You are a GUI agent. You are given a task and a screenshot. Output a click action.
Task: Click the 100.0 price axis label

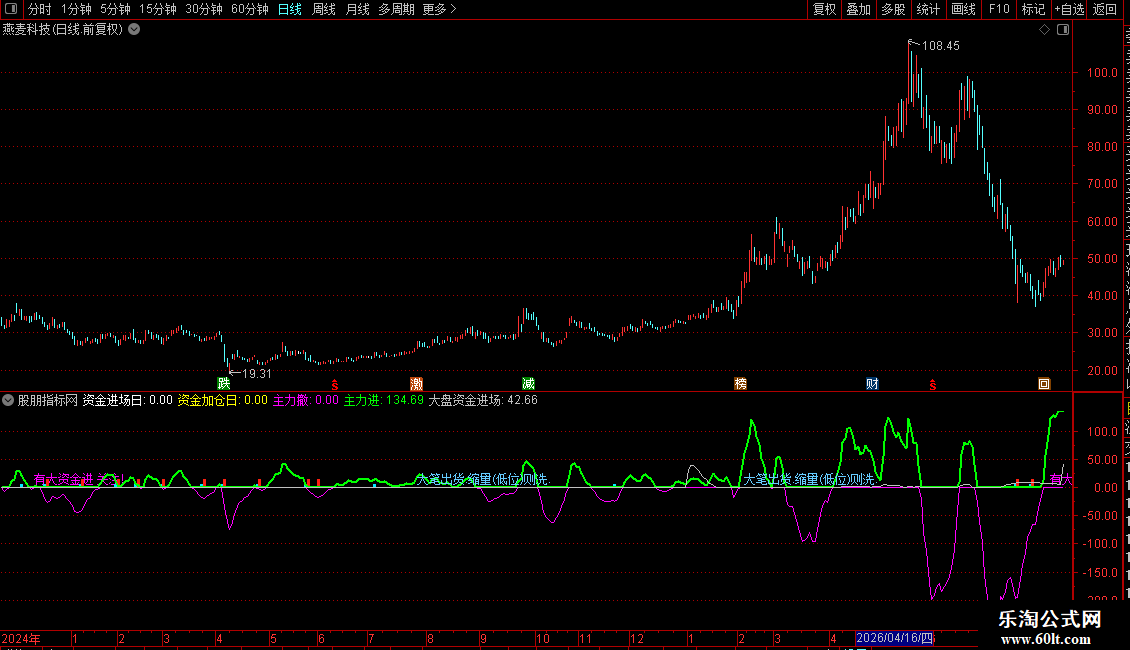click(1102, 73)
